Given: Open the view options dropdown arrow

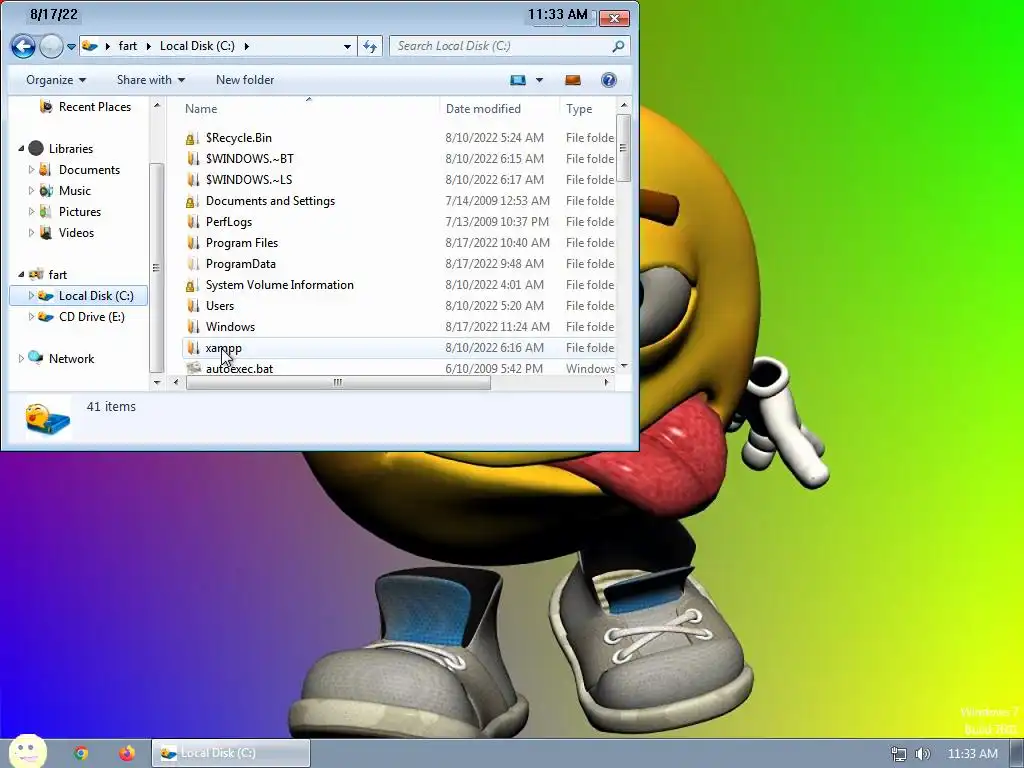Looking at the screenshot, I should click(539, 80).
